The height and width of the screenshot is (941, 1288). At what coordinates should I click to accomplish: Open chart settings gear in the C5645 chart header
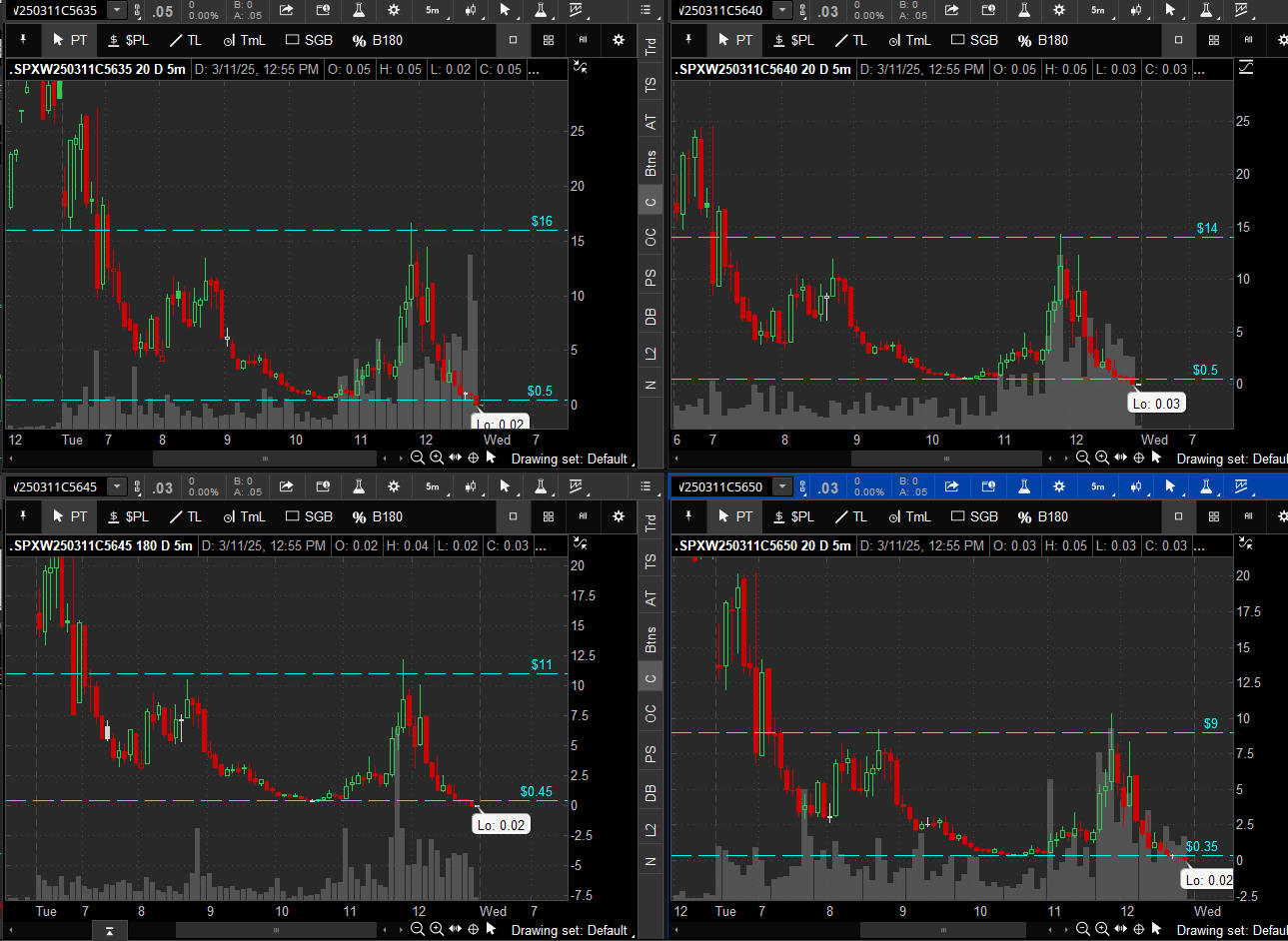click(394, 486)
